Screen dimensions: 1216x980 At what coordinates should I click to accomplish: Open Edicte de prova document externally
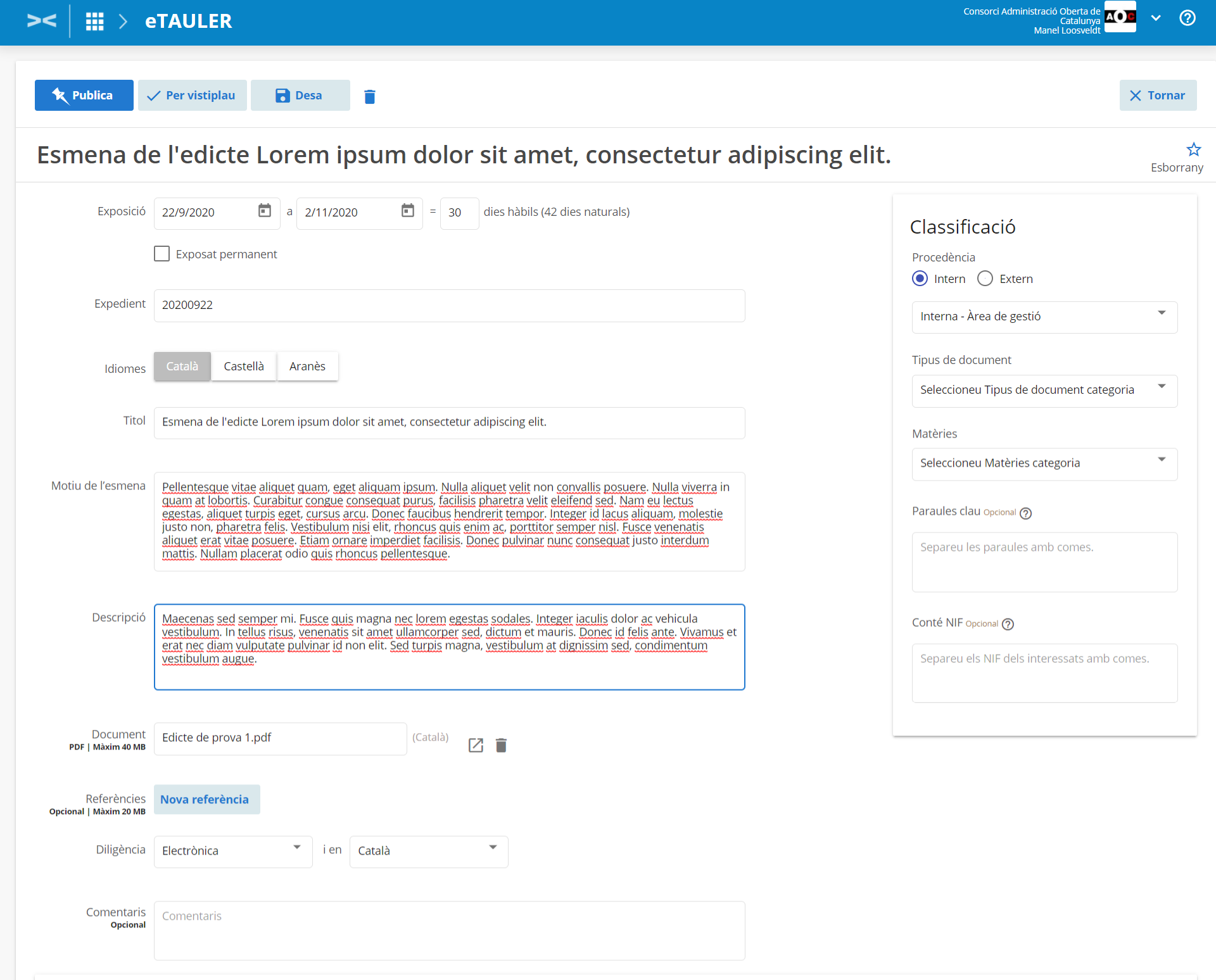476,745
